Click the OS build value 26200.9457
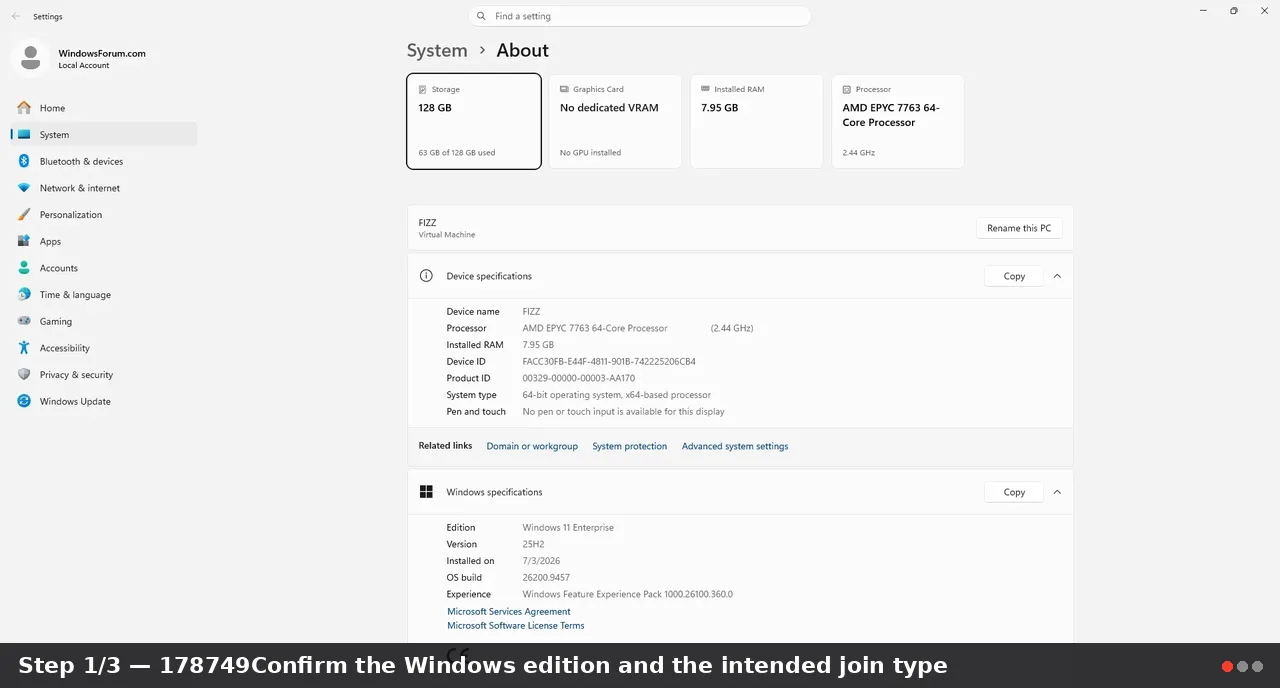 546,578
